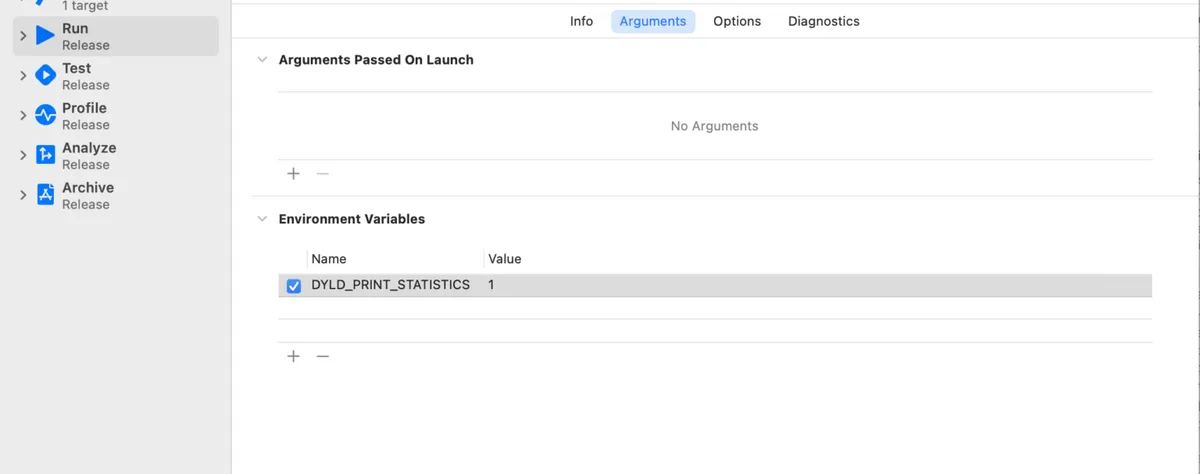Switch to the Info tab

click(581, 21)
